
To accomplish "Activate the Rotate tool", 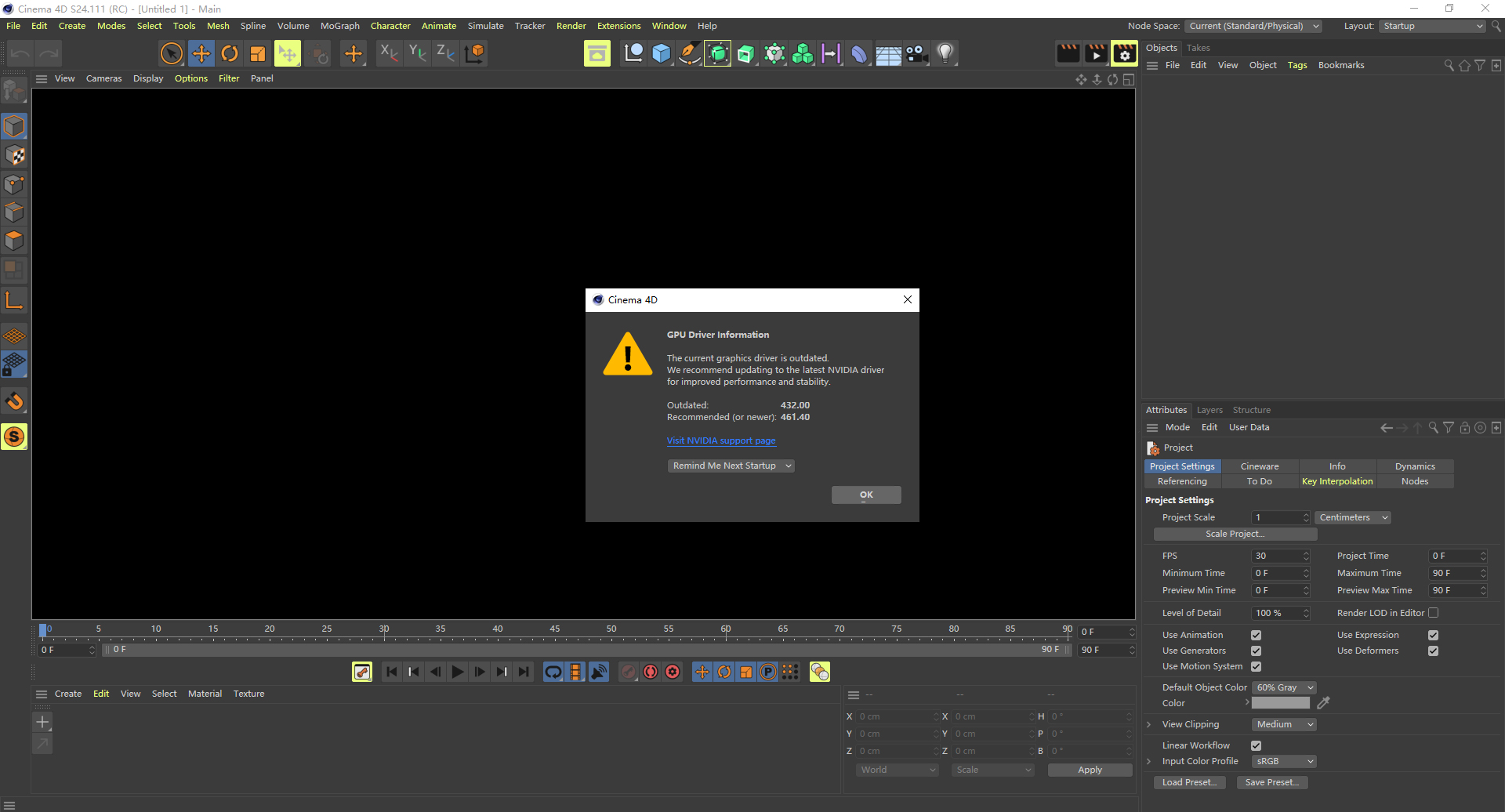I will (x=230, y=53).
